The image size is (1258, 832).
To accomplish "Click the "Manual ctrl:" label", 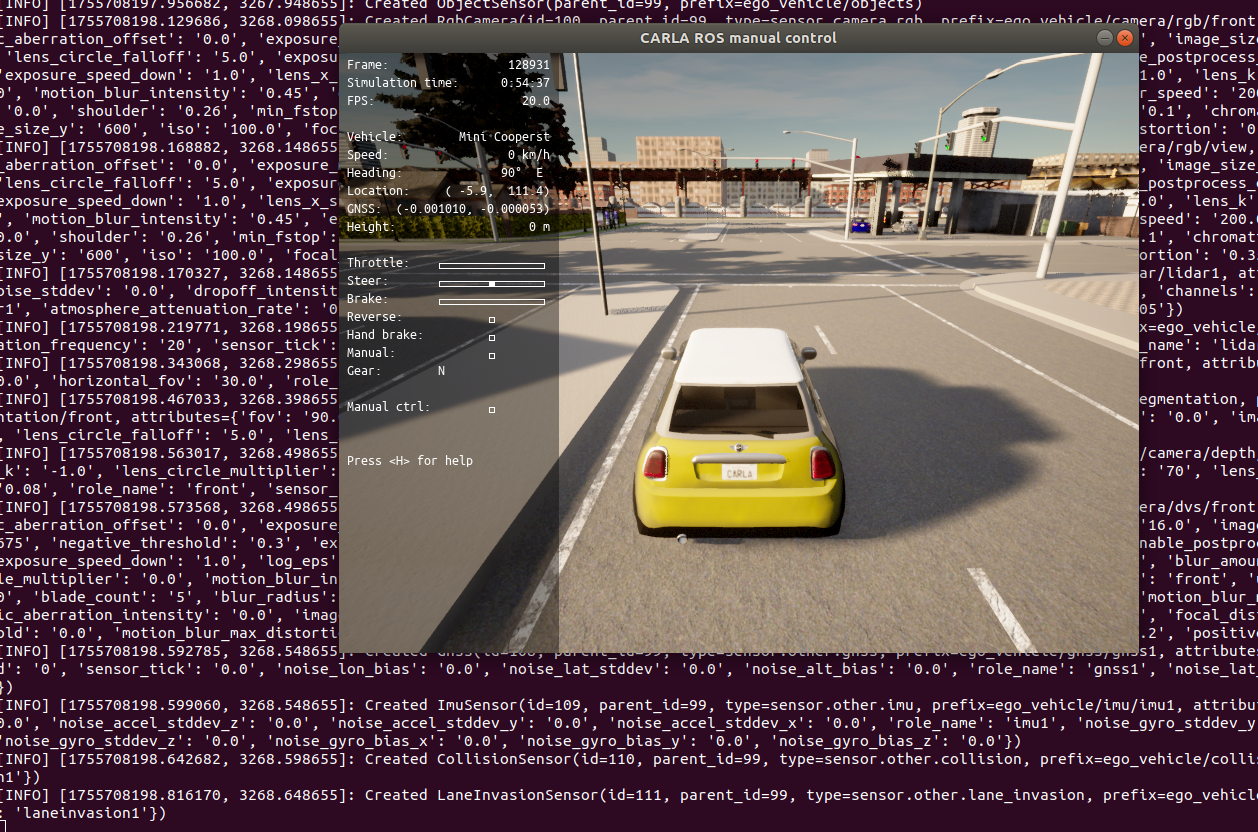I will (x=388, y=407).
